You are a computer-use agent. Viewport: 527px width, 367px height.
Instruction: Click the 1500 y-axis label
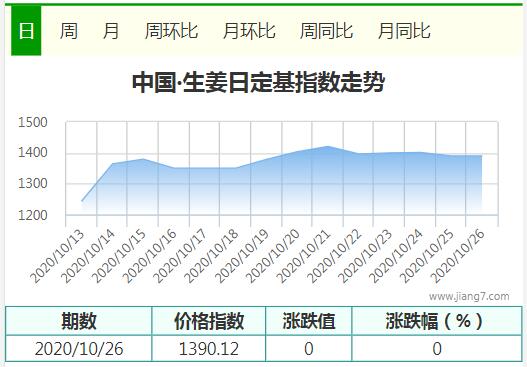[x=33, y=122]
